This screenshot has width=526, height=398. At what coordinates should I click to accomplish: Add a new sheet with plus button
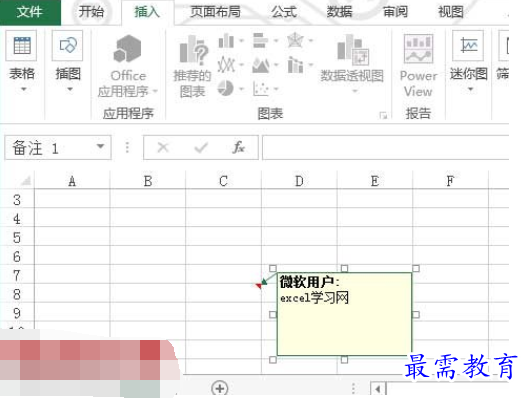click(220, 389)
